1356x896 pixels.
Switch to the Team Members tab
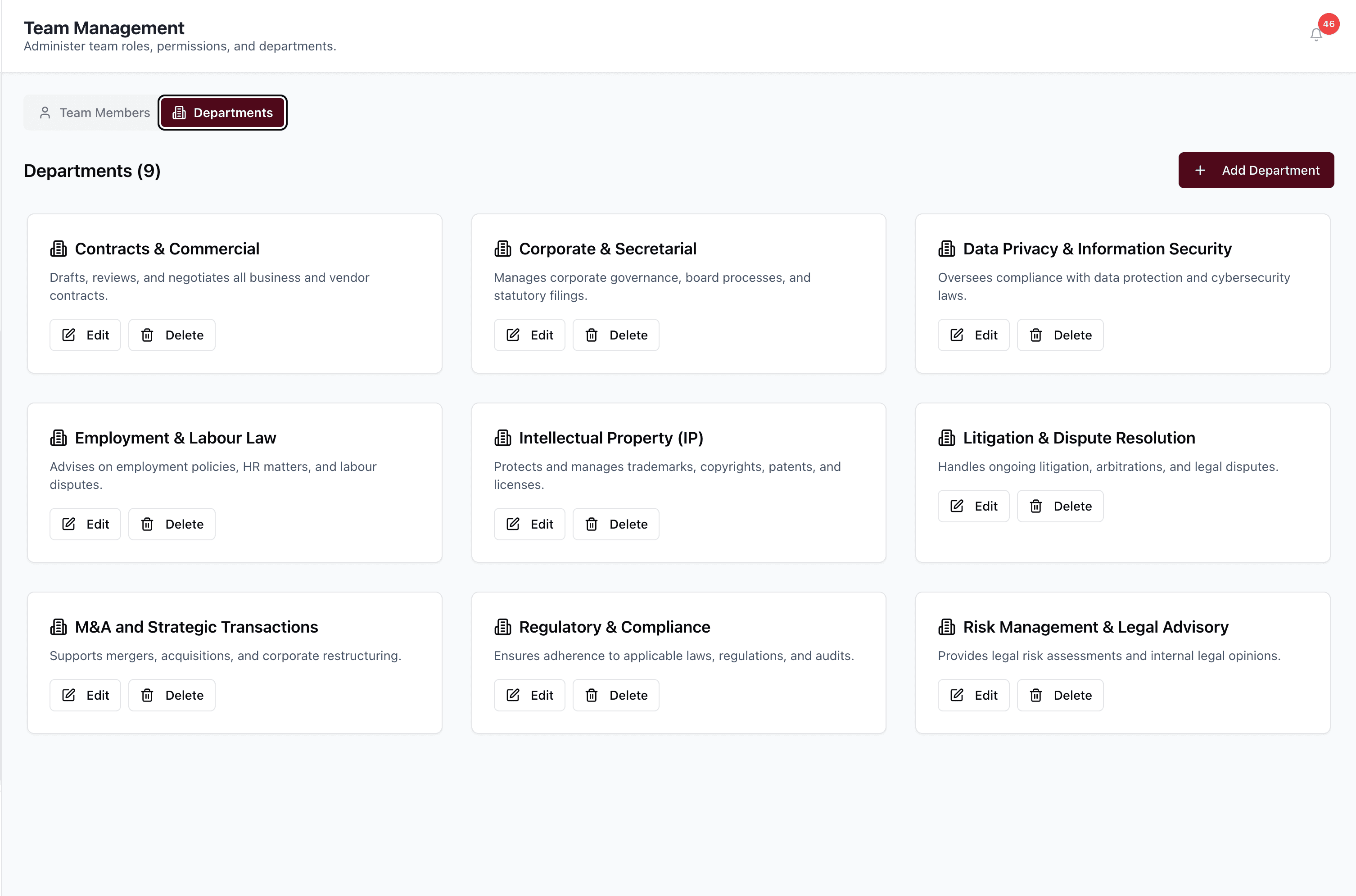pyautogui.click(x=94, y=113)
